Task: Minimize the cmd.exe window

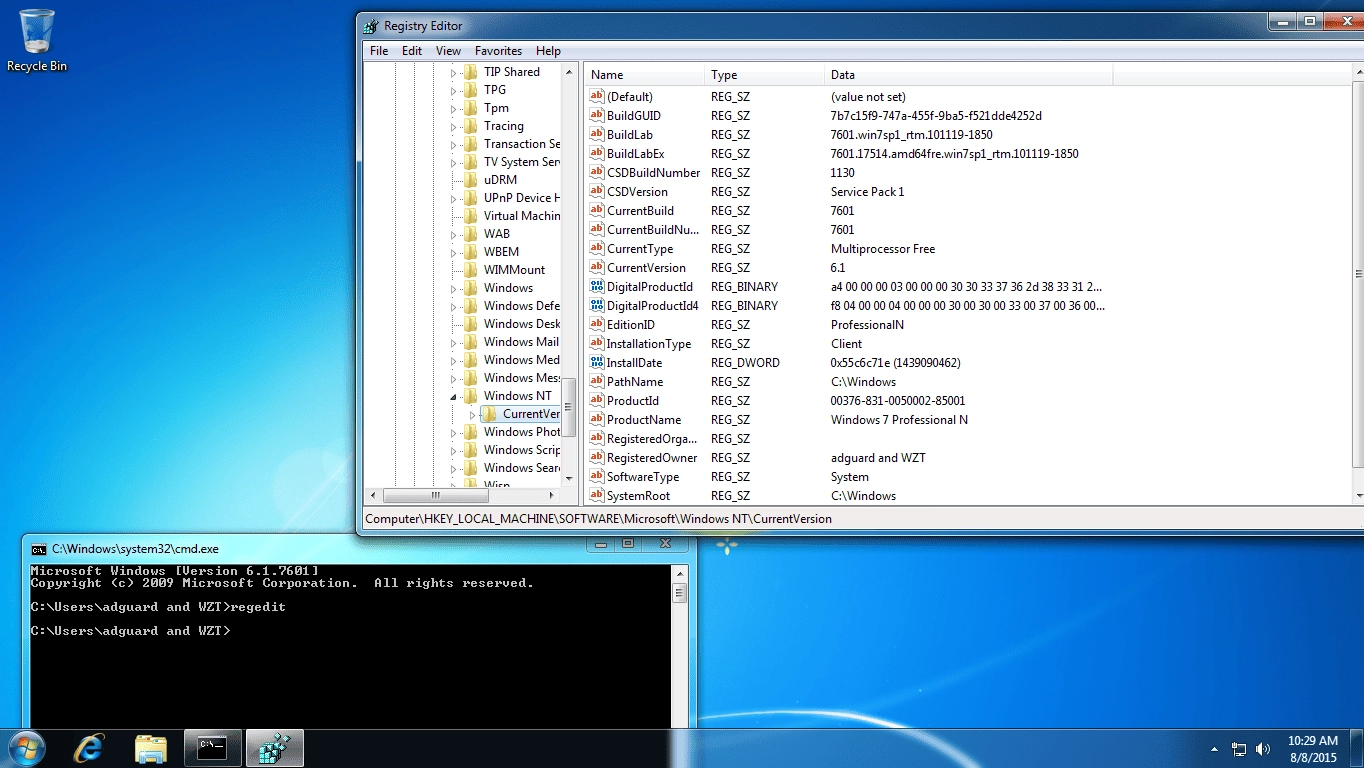Action: click(x=599, y=544)
